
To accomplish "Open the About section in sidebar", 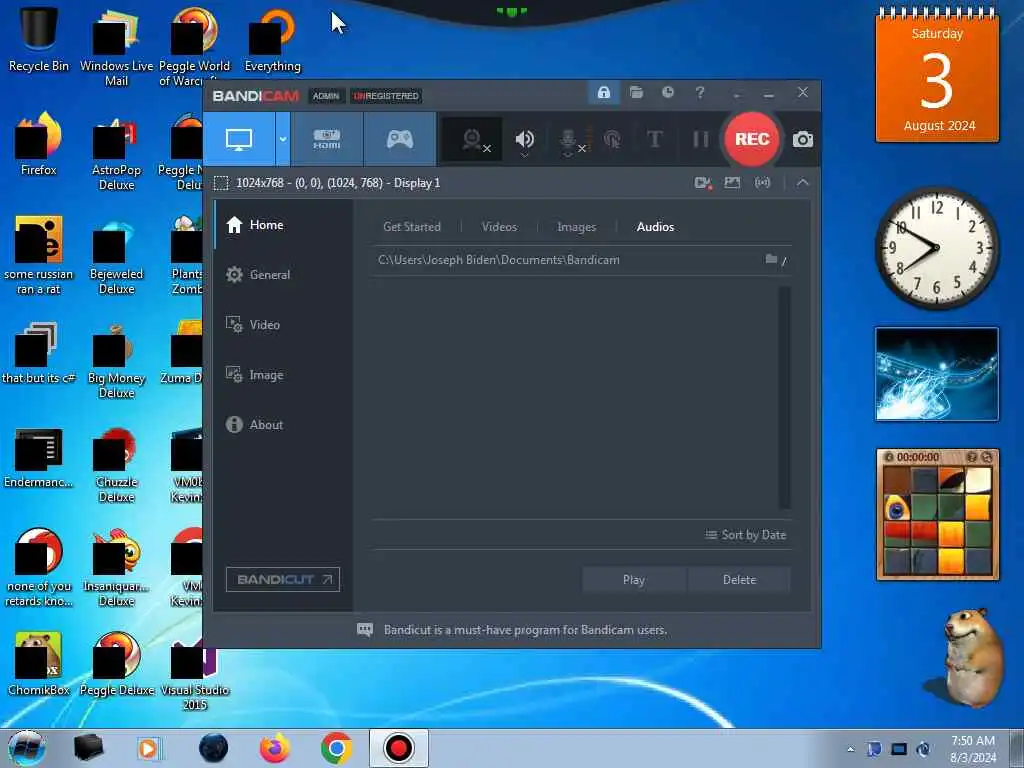I will [283, 424].
